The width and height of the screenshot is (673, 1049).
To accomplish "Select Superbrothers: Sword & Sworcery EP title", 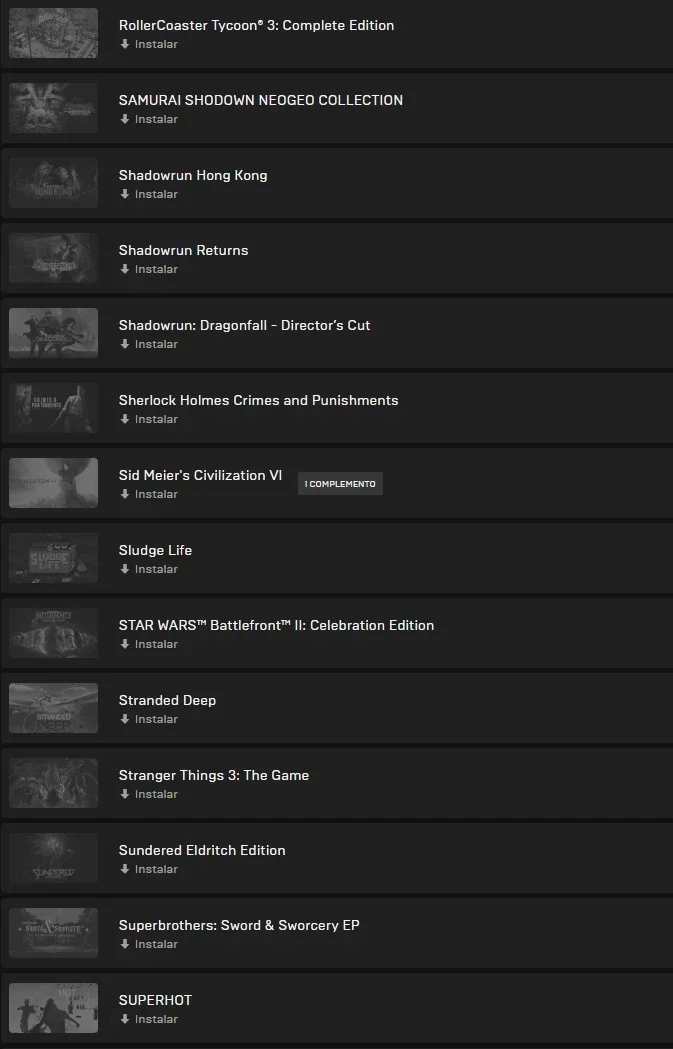I will click(239, 925).
